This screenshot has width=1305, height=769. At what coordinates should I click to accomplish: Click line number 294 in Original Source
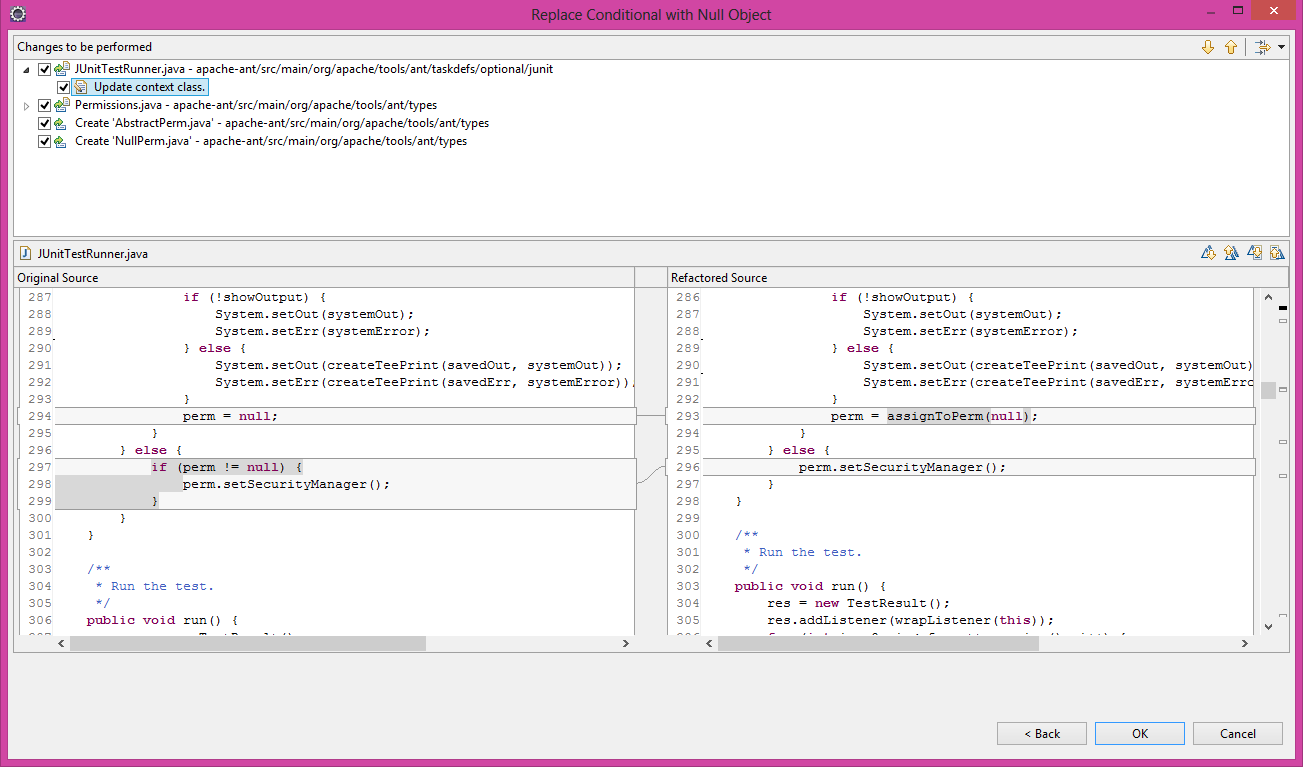[39, 416]
